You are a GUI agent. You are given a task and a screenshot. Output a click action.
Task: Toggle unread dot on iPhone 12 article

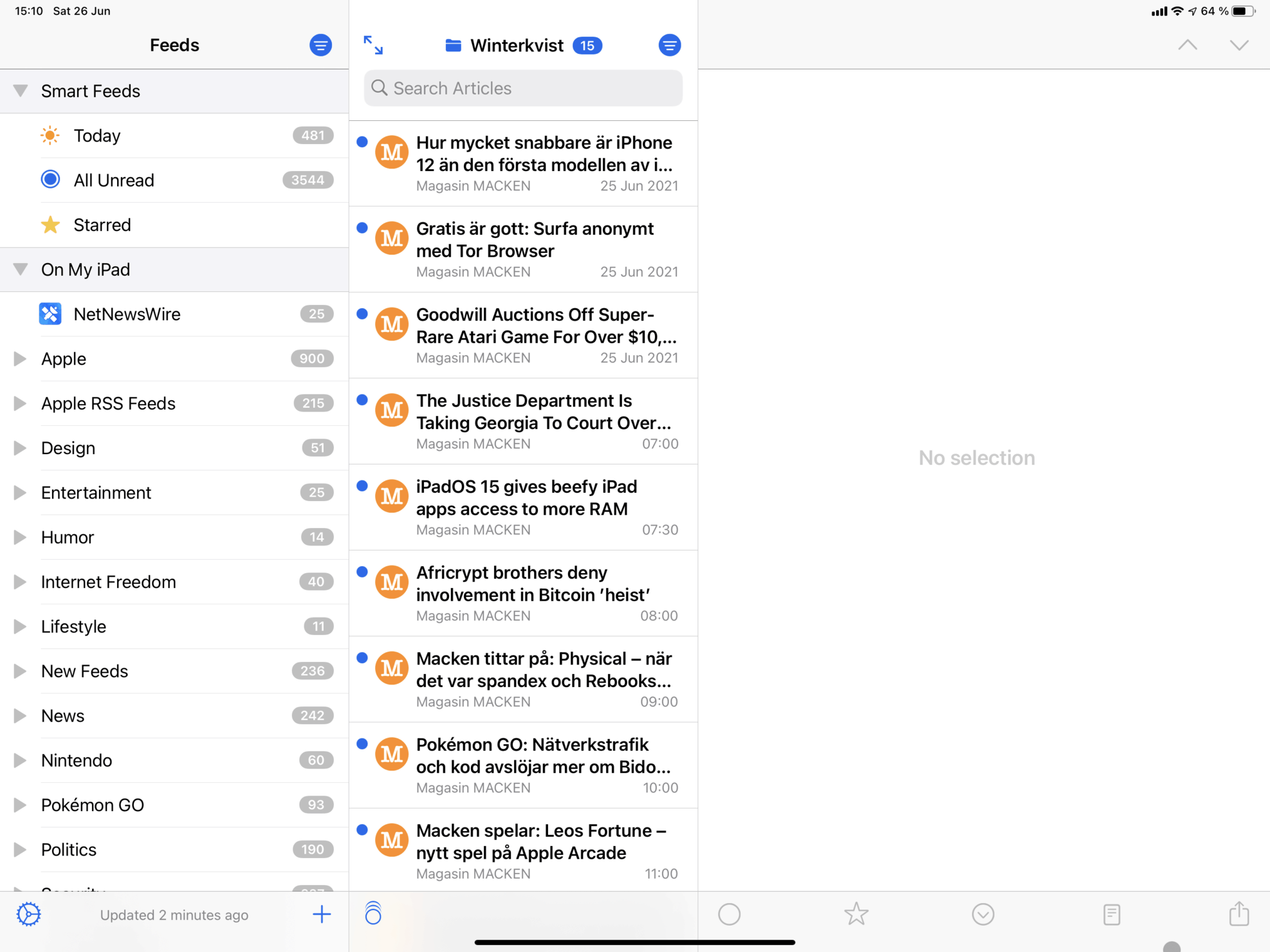pyautogui.click(x=362, y=142)
